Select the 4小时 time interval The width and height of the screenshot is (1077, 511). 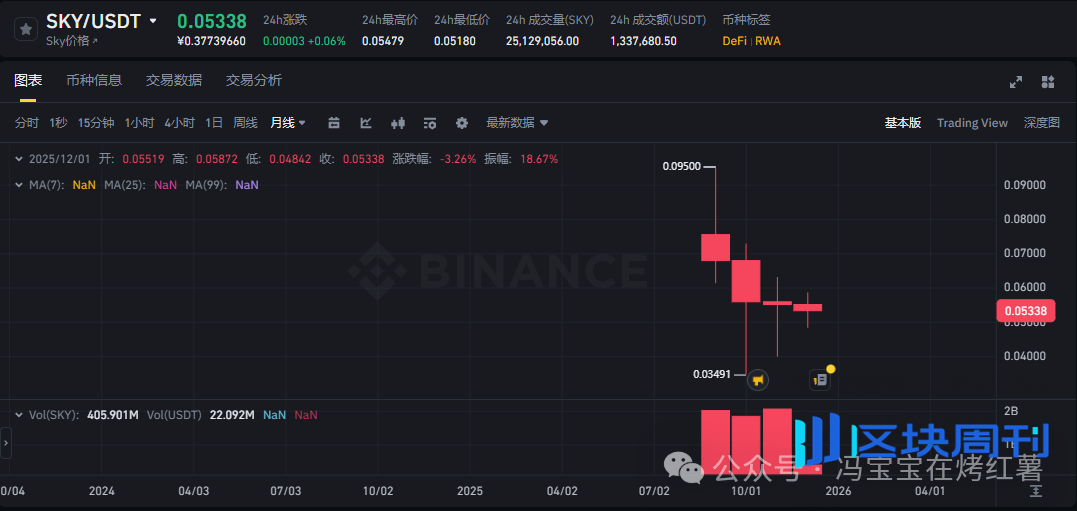tap(179, 123)
